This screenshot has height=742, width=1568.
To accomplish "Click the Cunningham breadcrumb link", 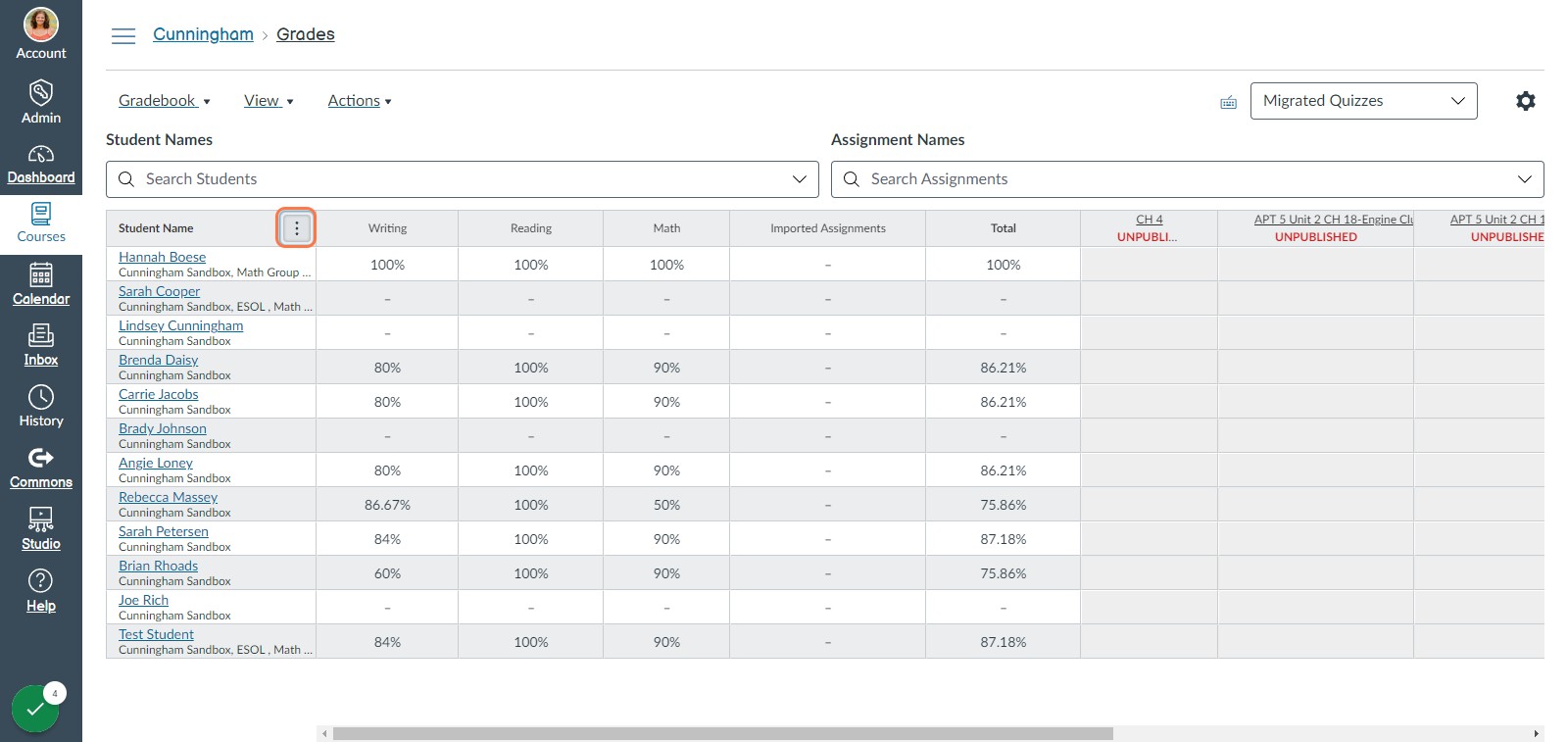I will (x=203, y=34).
